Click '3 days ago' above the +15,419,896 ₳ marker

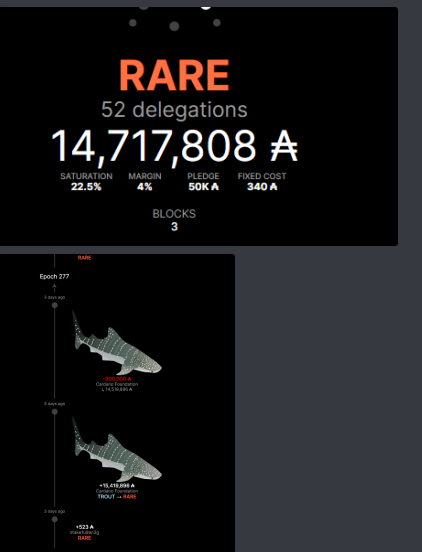pyautogui.click(x=55, y=404)
